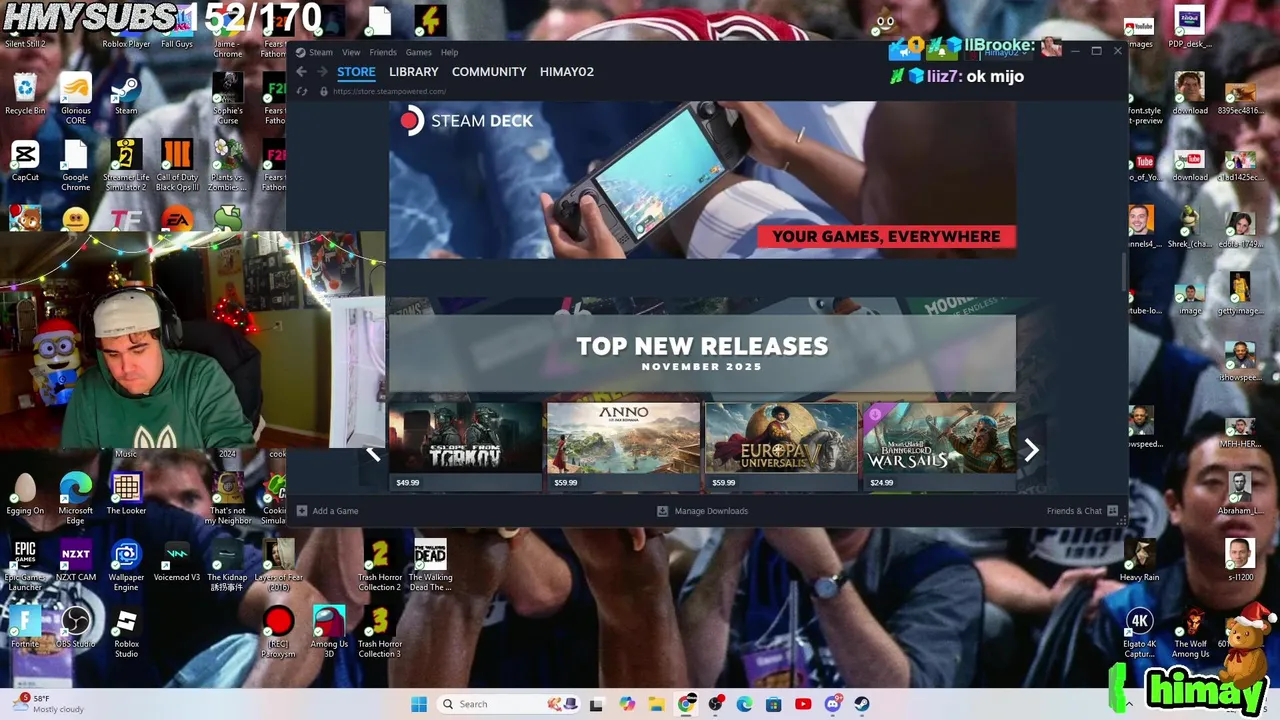1280x720 pixels.
Task: Open Discord from the taskbar
Action: (x=832, y=704)
